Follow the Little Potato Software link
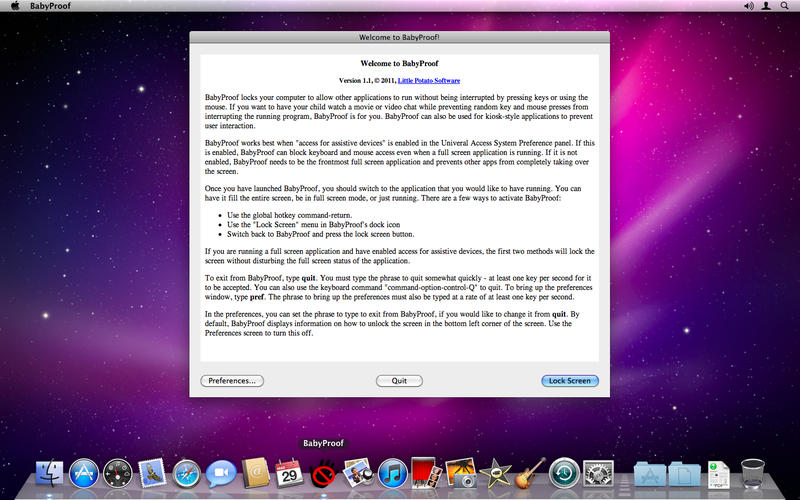The image size is (800, 500). (429, 81)
